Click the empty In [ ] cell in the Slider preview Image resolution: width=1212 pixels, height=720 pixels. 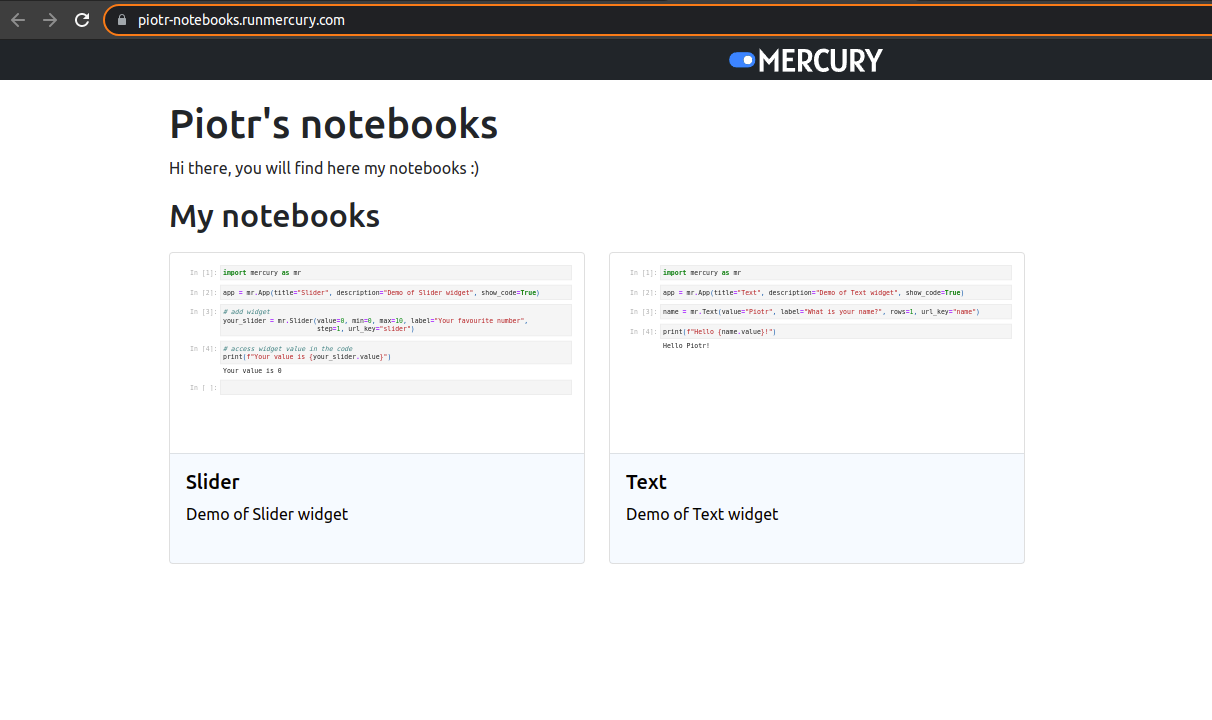pos(395,387)
